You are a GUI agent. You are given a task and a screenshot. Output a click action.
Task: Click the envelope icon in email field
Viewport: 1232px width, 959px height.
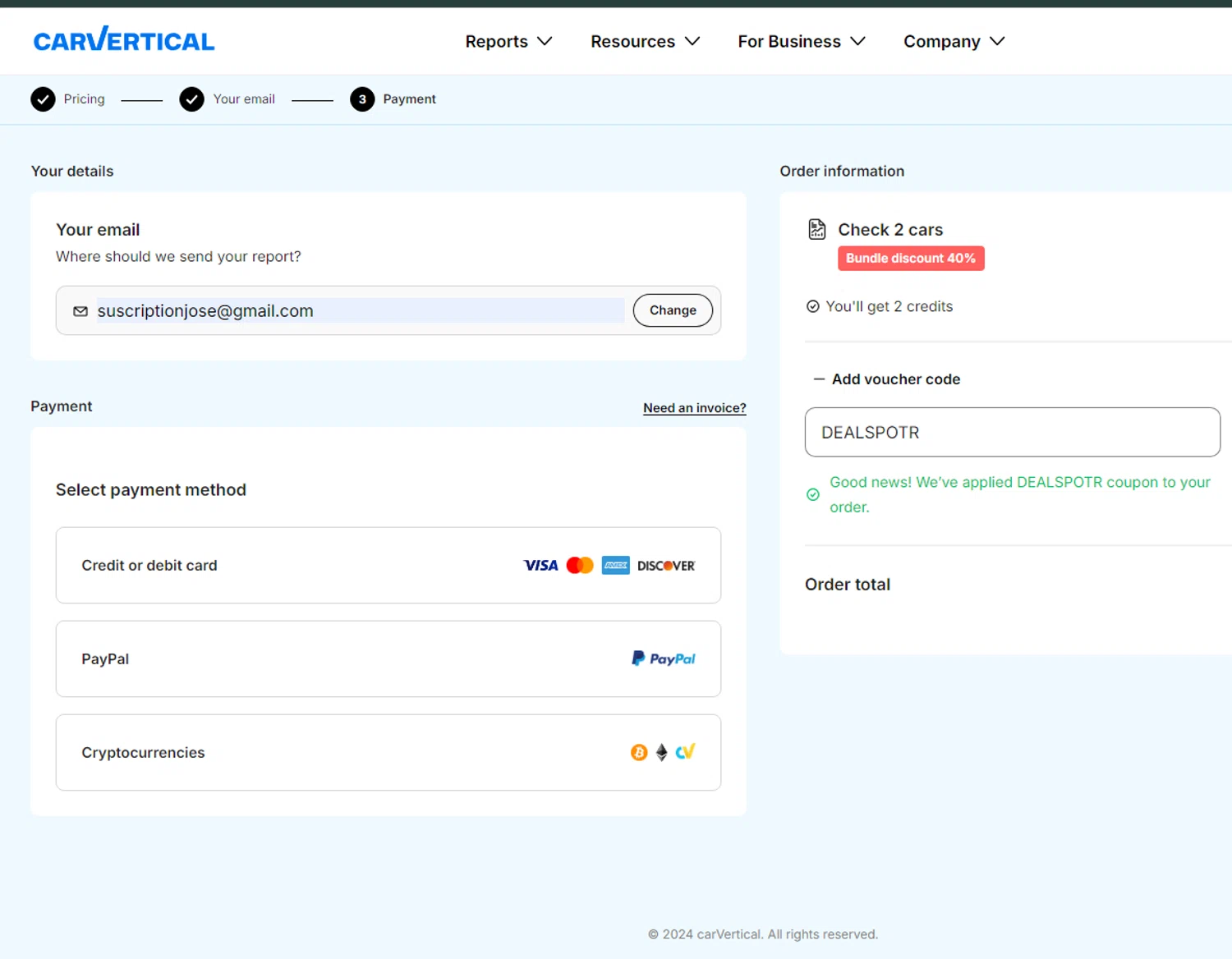pyautogui.click(x=80, y=311)
